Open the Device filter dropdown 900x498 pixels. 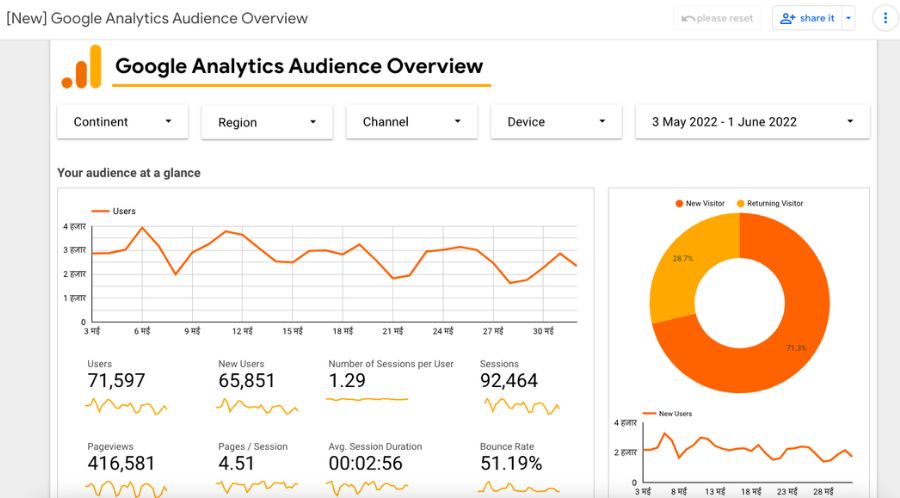[x=556, y=122]
